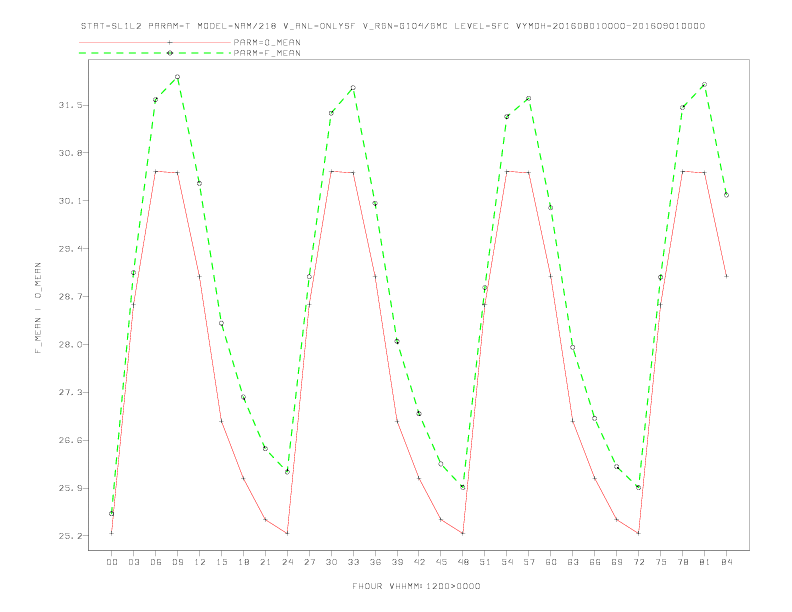792x612 pixels.
Task: Click red O_MEAN plus marker at hour 72
Action: (638, 533)
